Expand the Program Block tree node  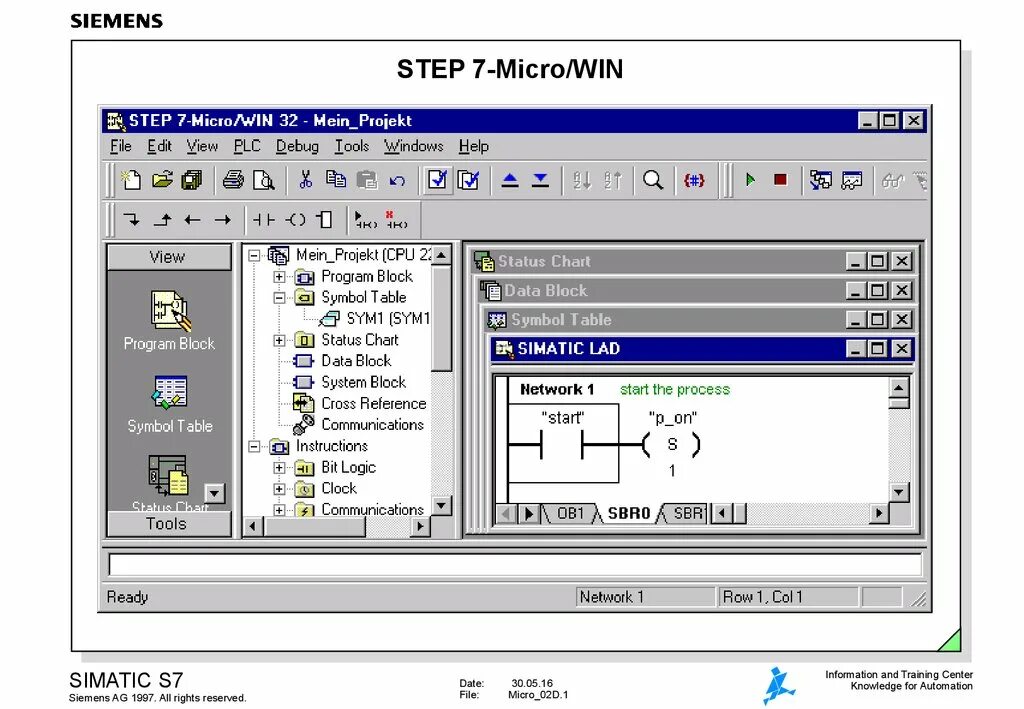coord(279,277)
